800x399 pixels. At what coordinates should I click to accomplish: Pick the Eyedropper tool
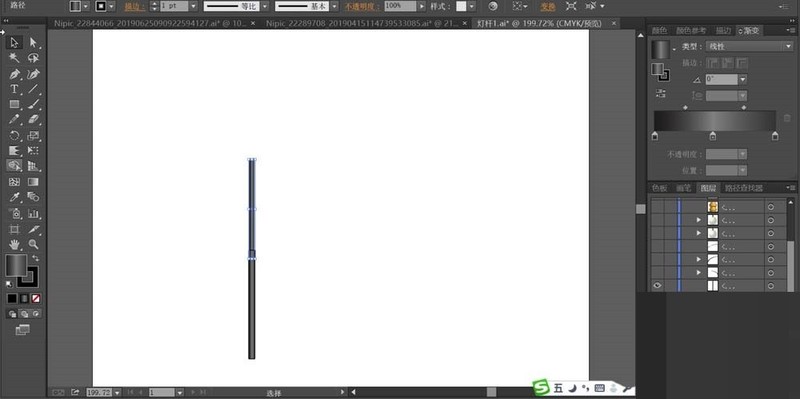(14, 197)
